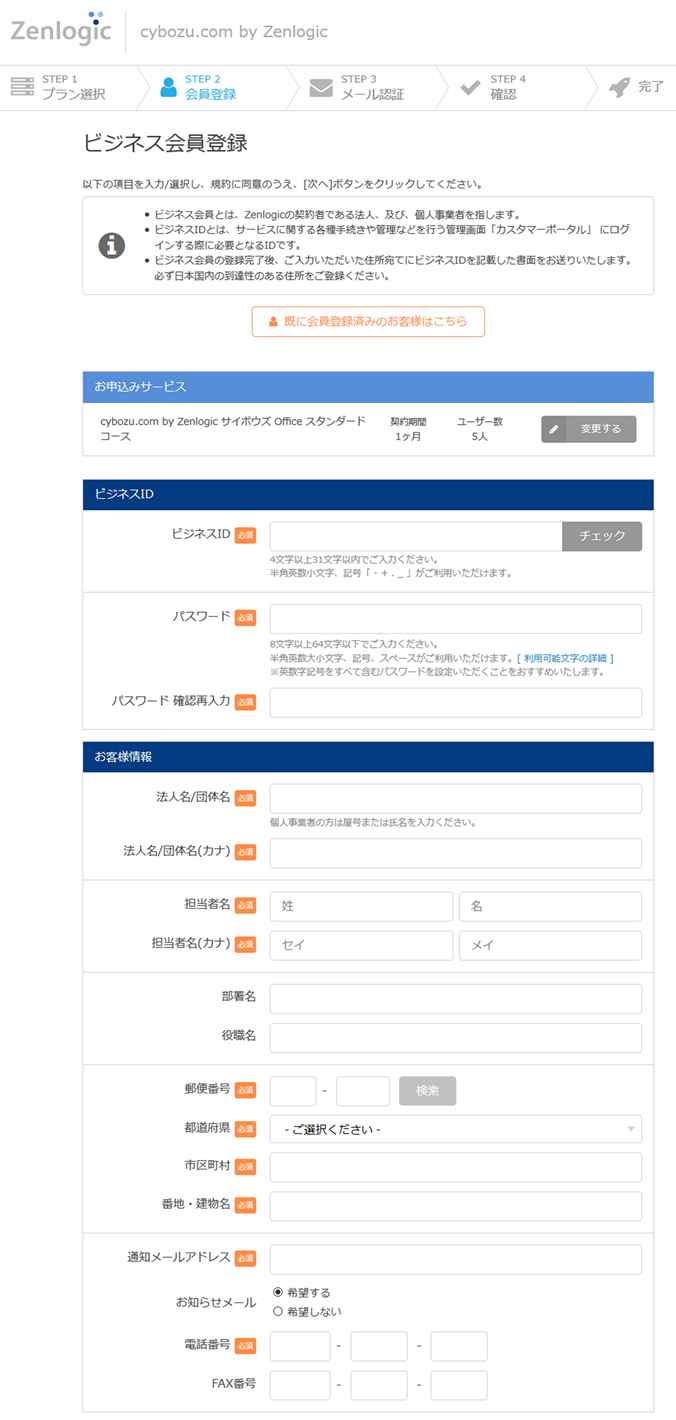The image size is (676, 1420).
Task: Open the 都道府県 dropdown
Action: click(456, 1129)
